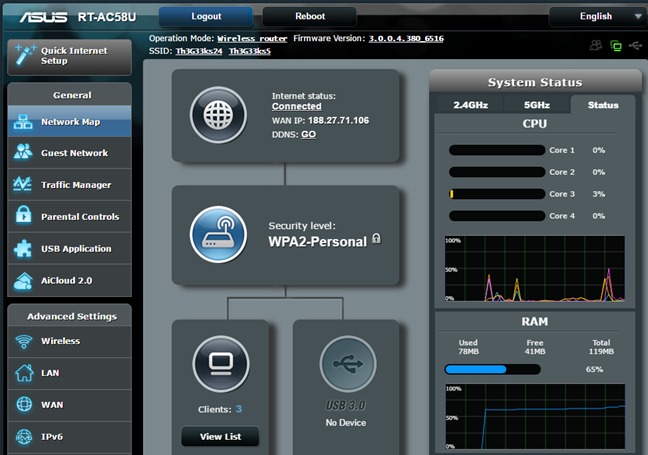Click the Th3G33ks24 SSID link
Viewport: 648px width, 455px height.
pos(199,51)
